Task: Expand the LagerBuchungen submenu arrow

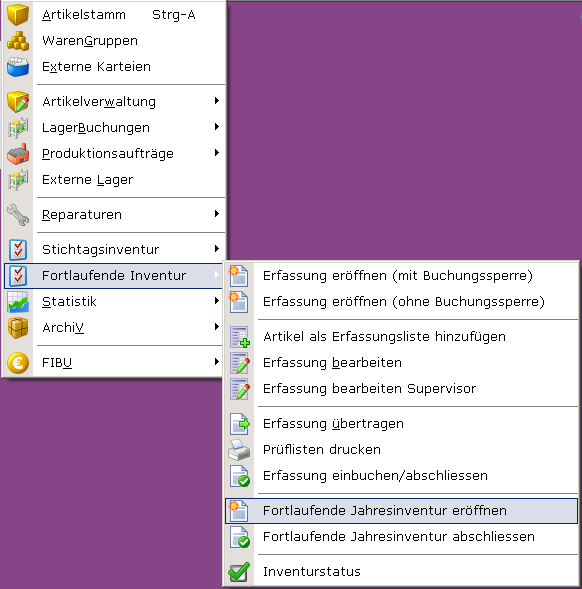Action: (x=216, y=127)
